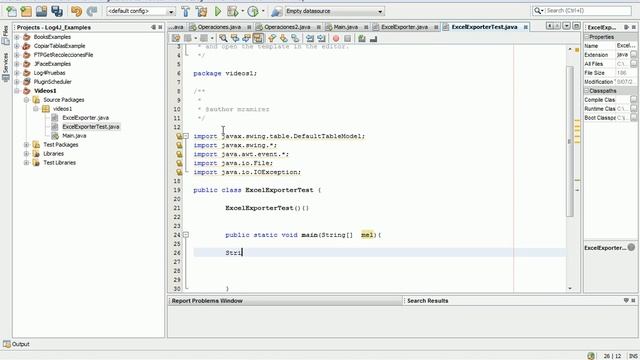Open the Files side panel

click(6, 35)
